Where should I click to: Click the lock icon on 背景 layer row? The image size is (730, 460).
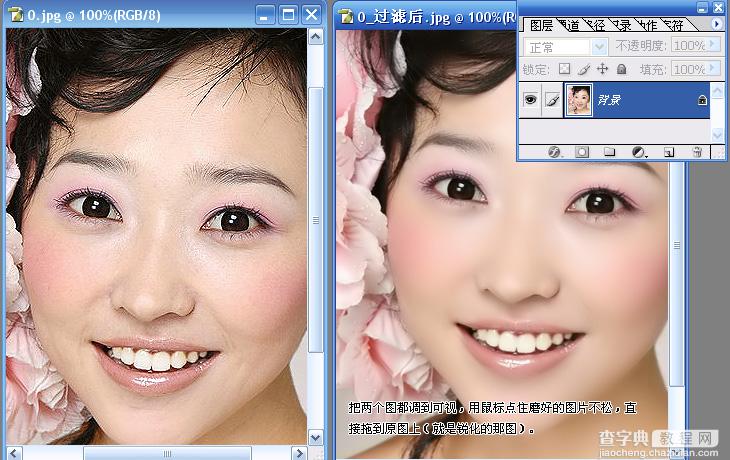tap(702, 100)
